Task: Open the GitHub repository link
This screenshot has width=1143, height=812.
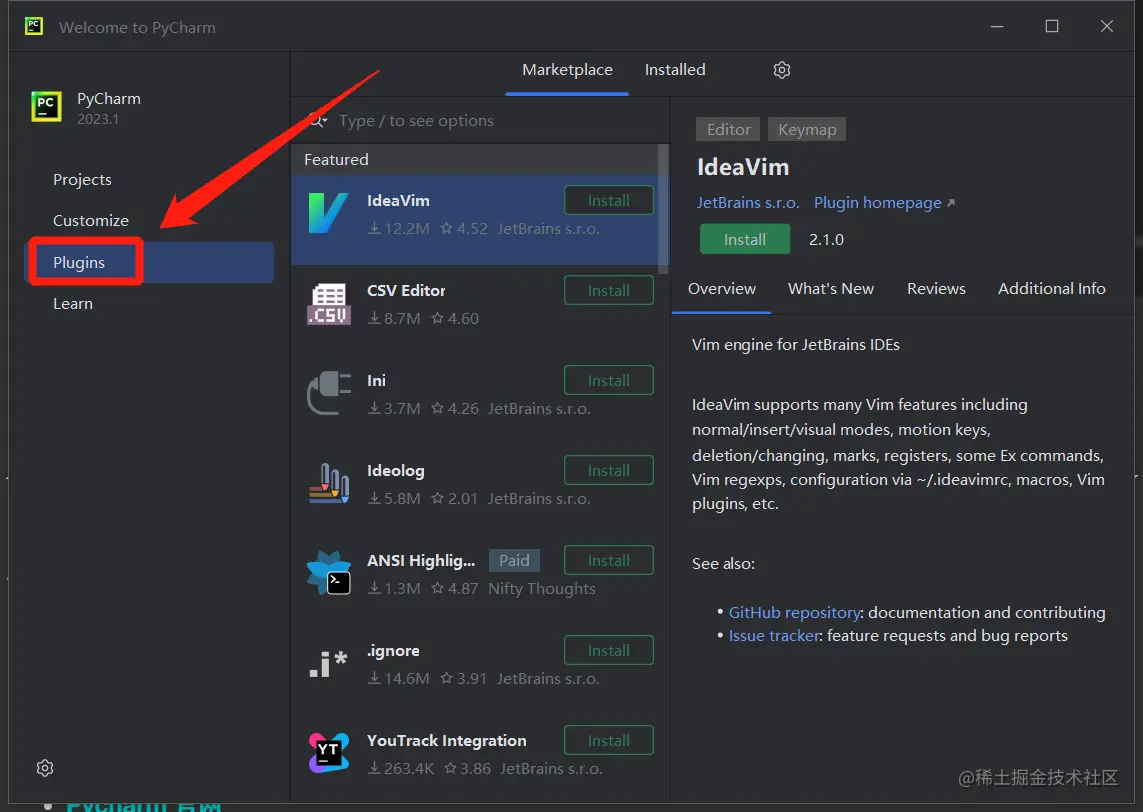Action: pyautogui.click(x=795, y=612)
